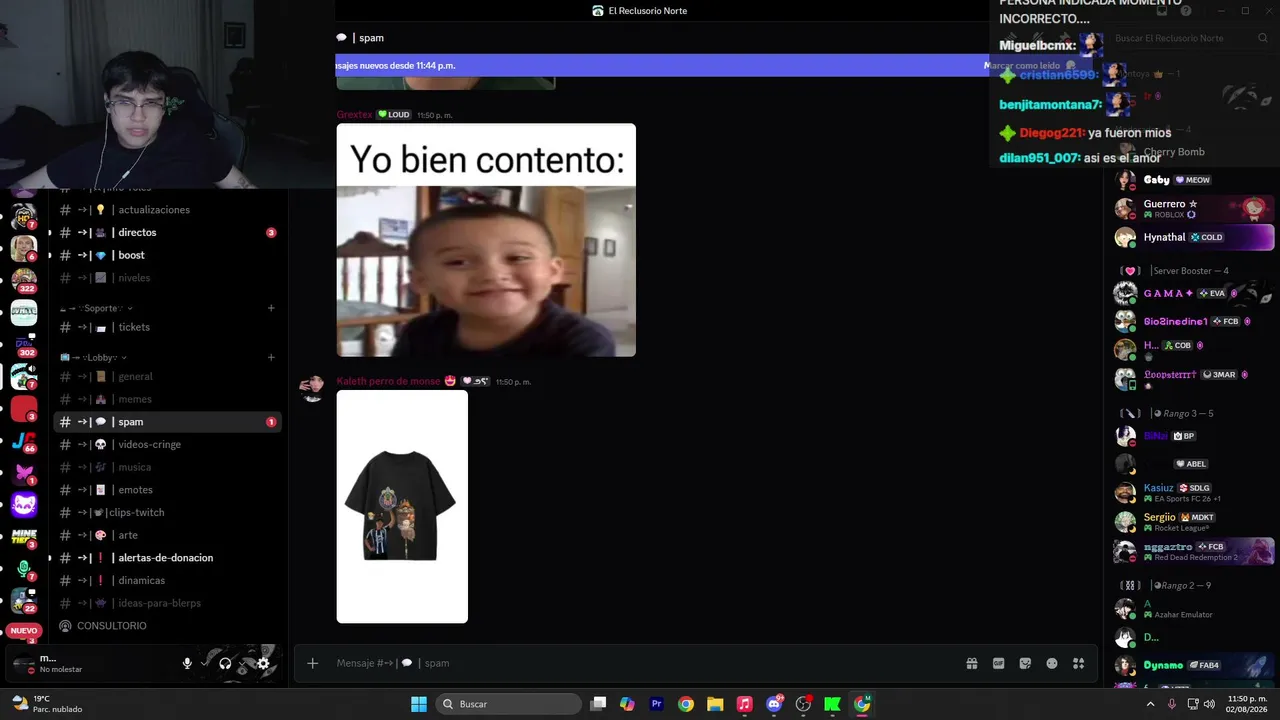Open the clips-twitch channel

[167, 512]
